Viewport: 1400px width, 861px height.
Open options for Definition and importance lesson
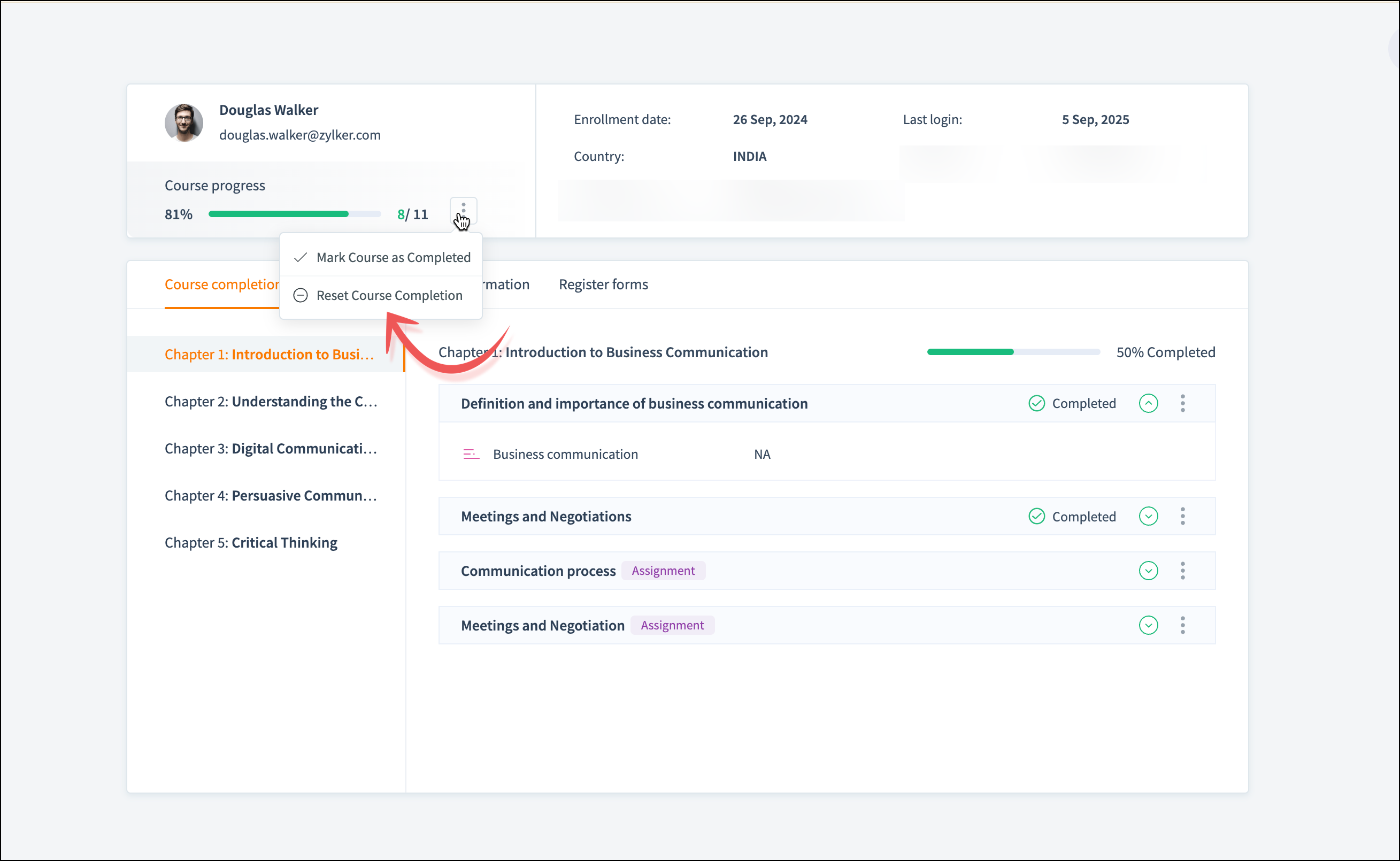pyautogui.click(x=1182, y=403)
